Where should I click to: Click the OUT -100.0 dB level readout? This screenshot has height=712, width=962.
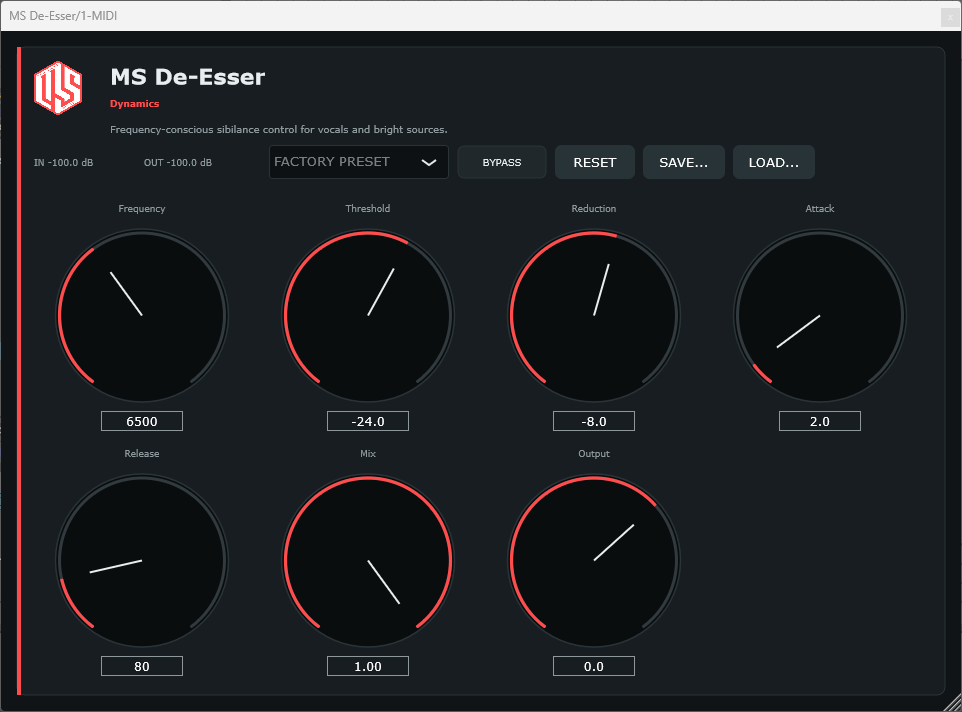point(178,163)
